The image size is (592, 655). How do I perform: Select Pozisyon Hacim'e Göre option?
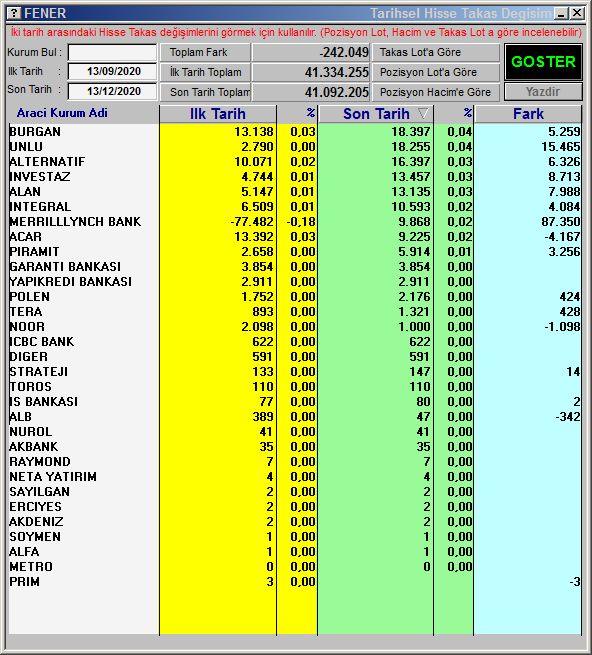436,92
